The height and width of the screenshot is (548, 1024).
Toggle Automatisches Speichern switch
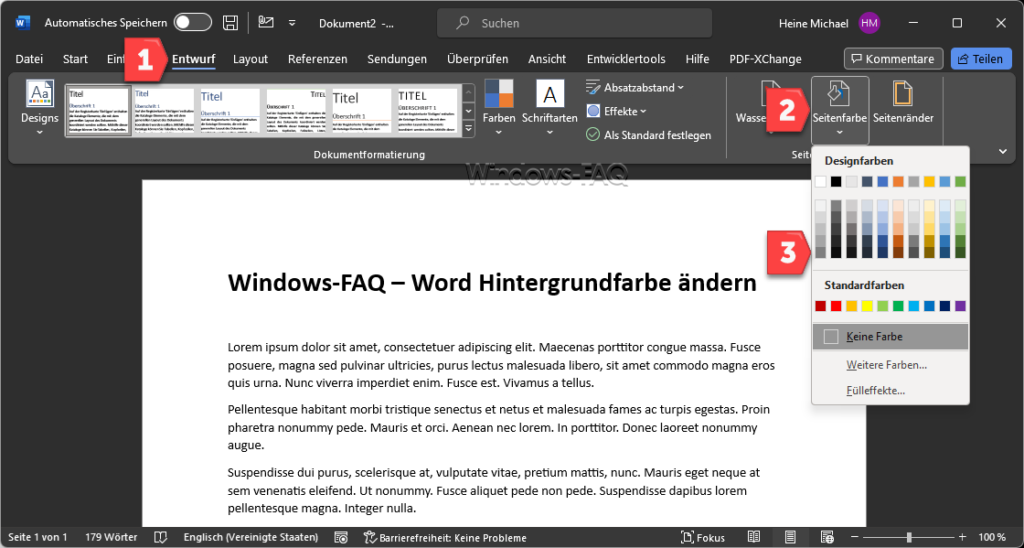(x=193, y=23)
